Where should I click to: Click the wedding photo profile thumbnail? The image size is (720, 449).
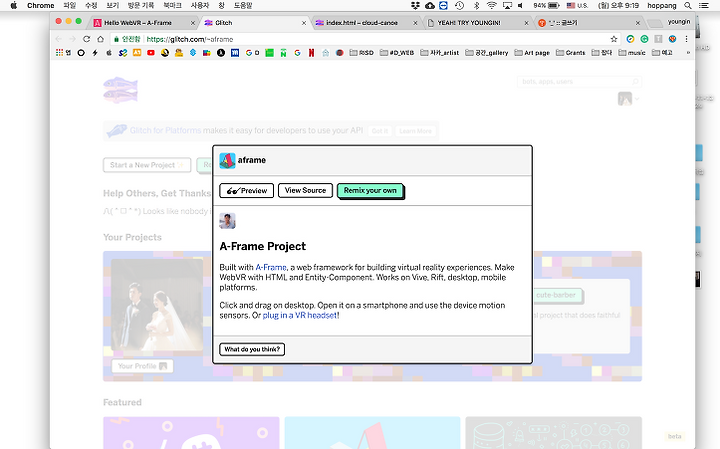coord(157,304)
